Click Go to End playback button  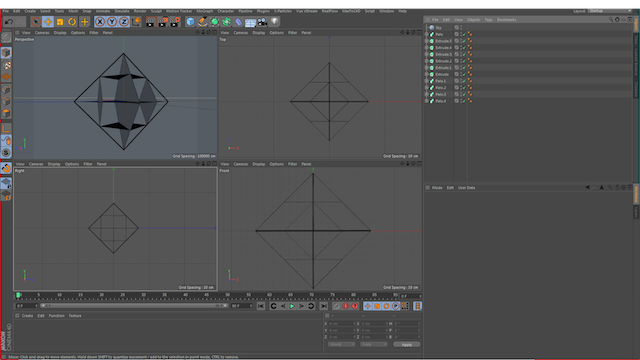(x=323, y=306)
